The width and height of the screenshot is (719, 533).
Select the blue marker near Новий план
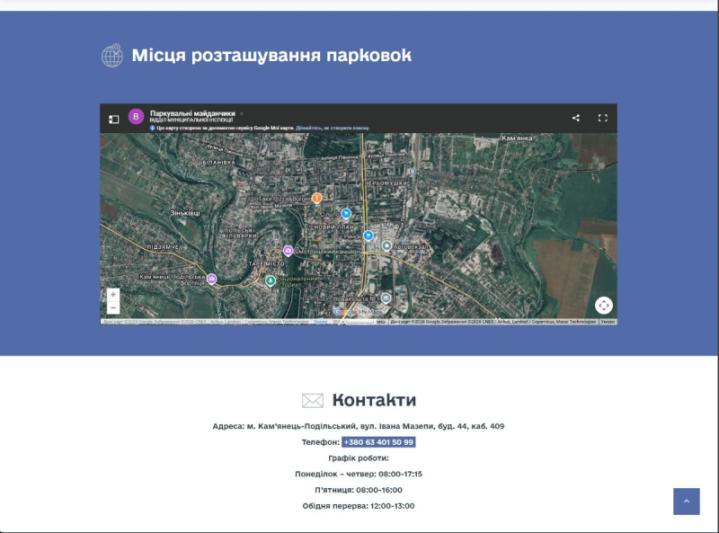(x=346, y=213)
